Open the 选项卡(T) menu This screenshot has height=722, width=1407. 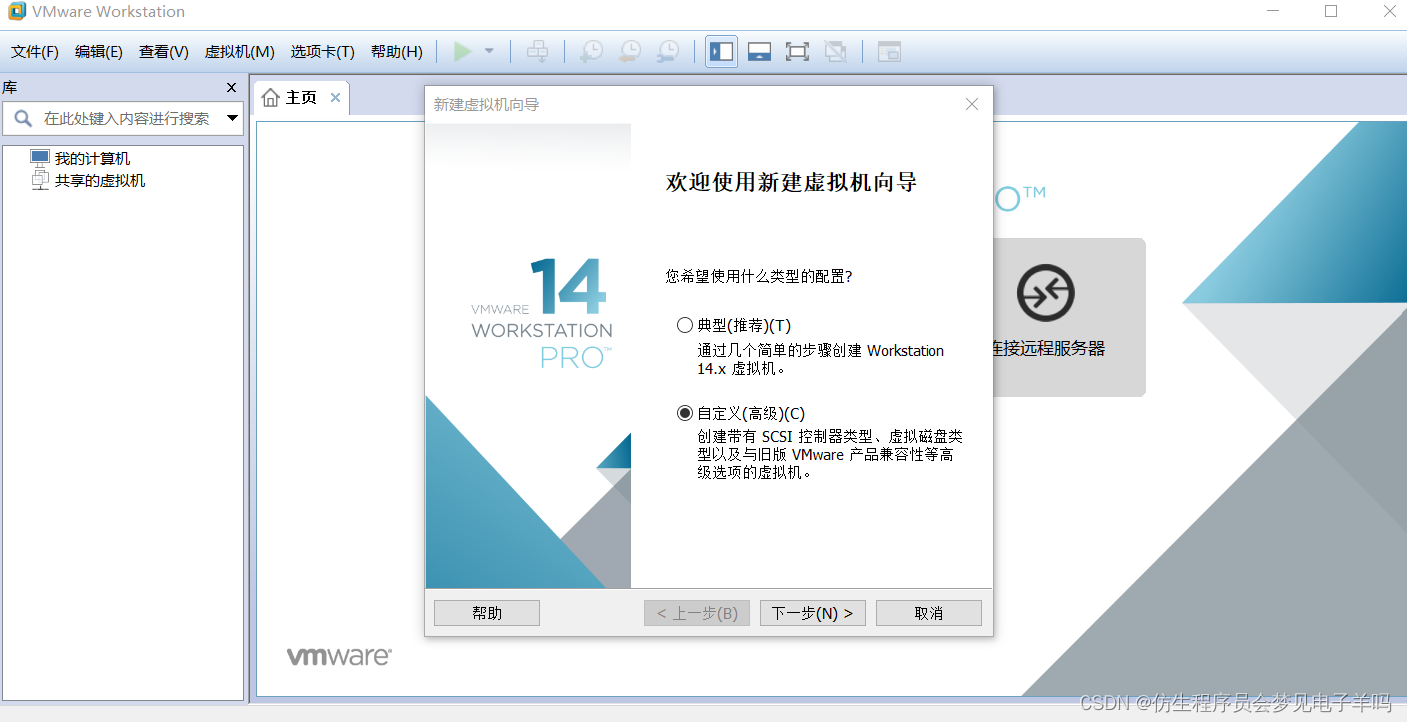(323, 51)
